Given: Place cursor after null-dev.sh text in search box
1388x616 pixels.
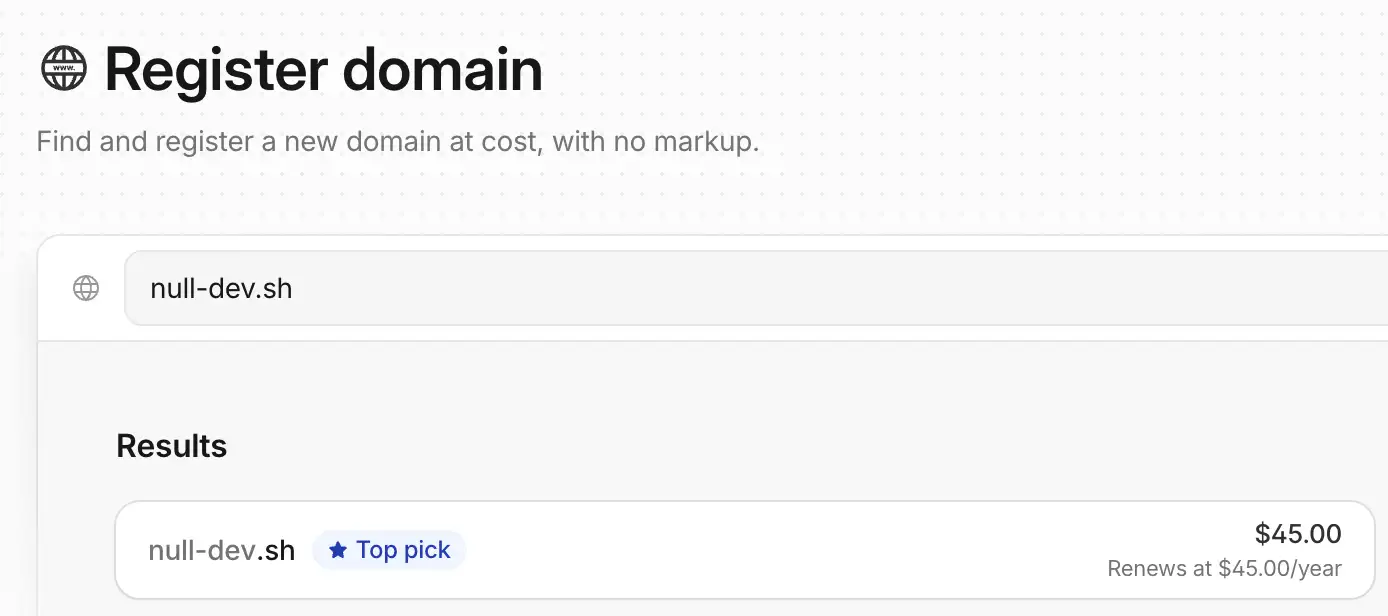Looking at the screenshot, I should click(x=294, y=289).
